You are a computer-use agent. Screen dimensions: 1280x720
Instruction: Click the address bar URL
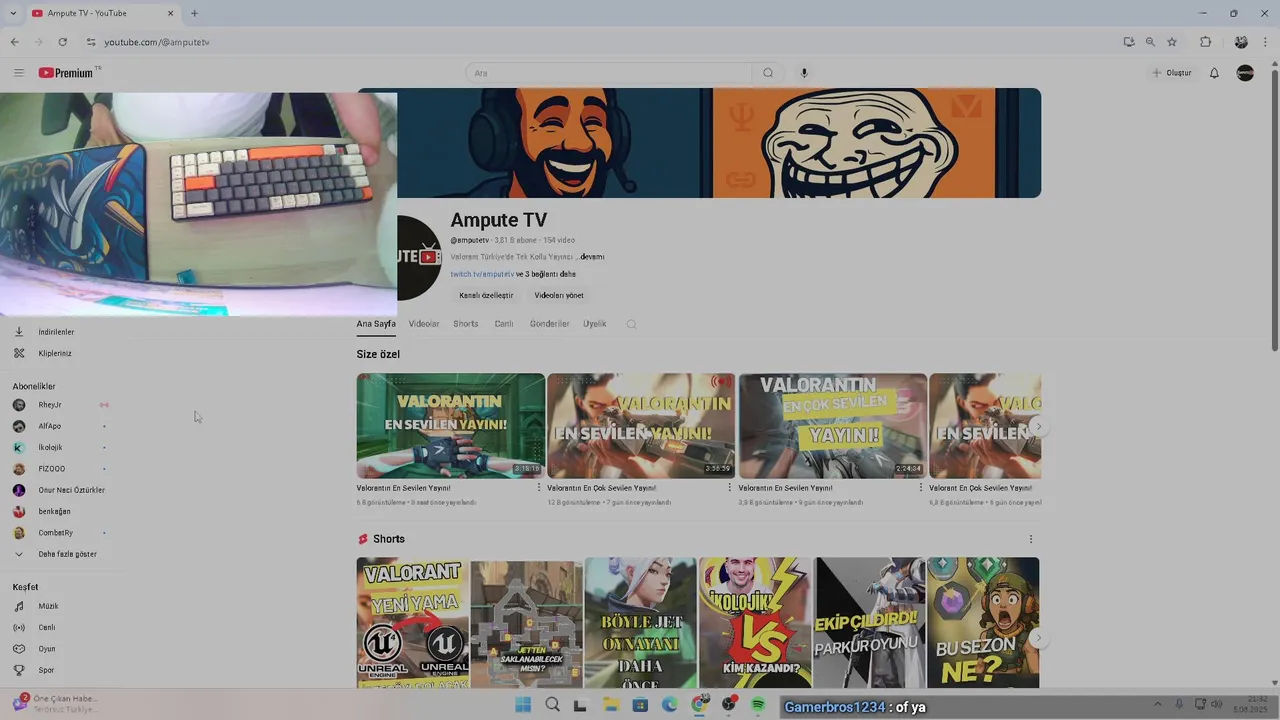coord(157,42)
